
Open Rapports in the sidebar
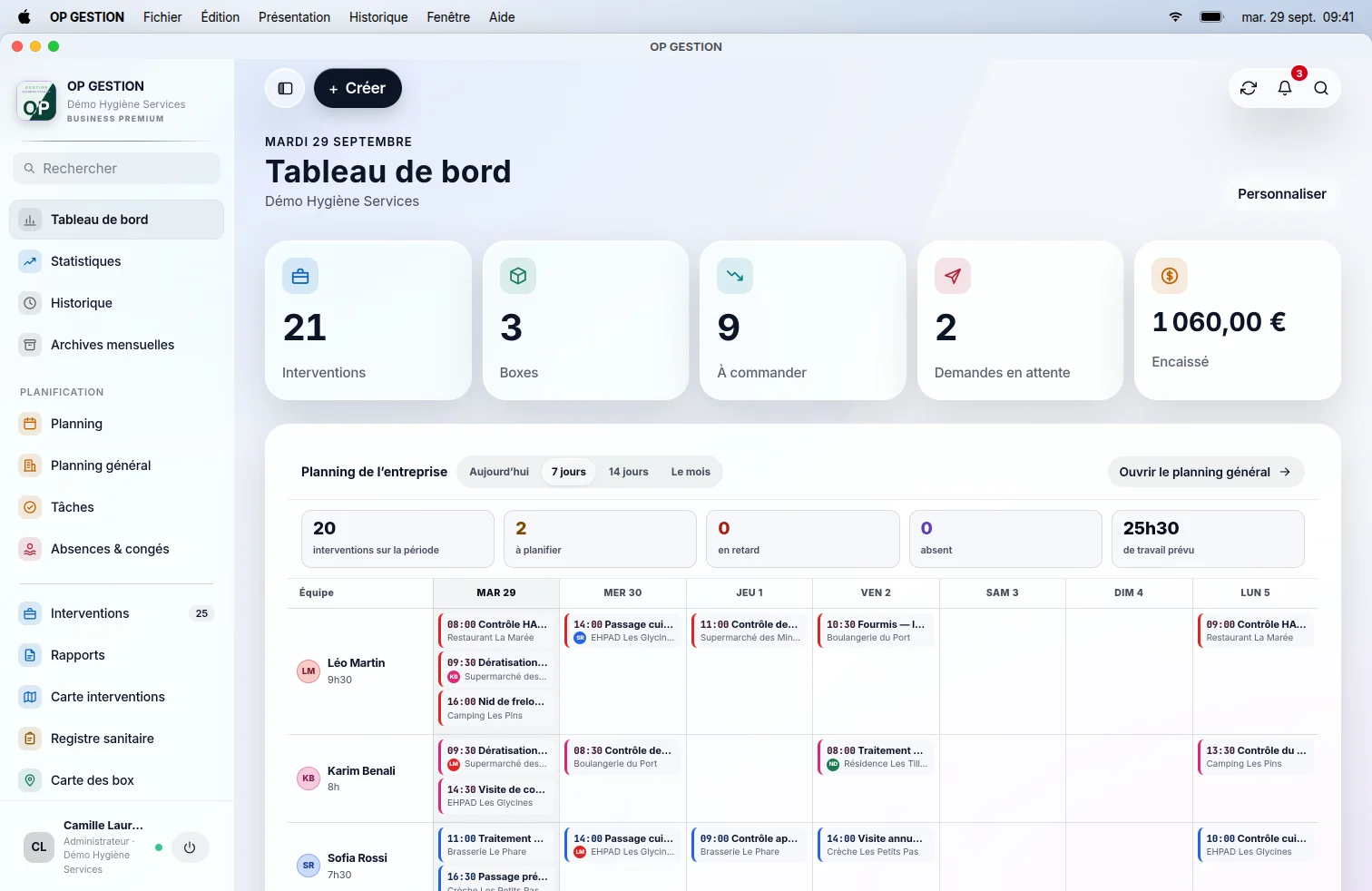pos(116,655)
